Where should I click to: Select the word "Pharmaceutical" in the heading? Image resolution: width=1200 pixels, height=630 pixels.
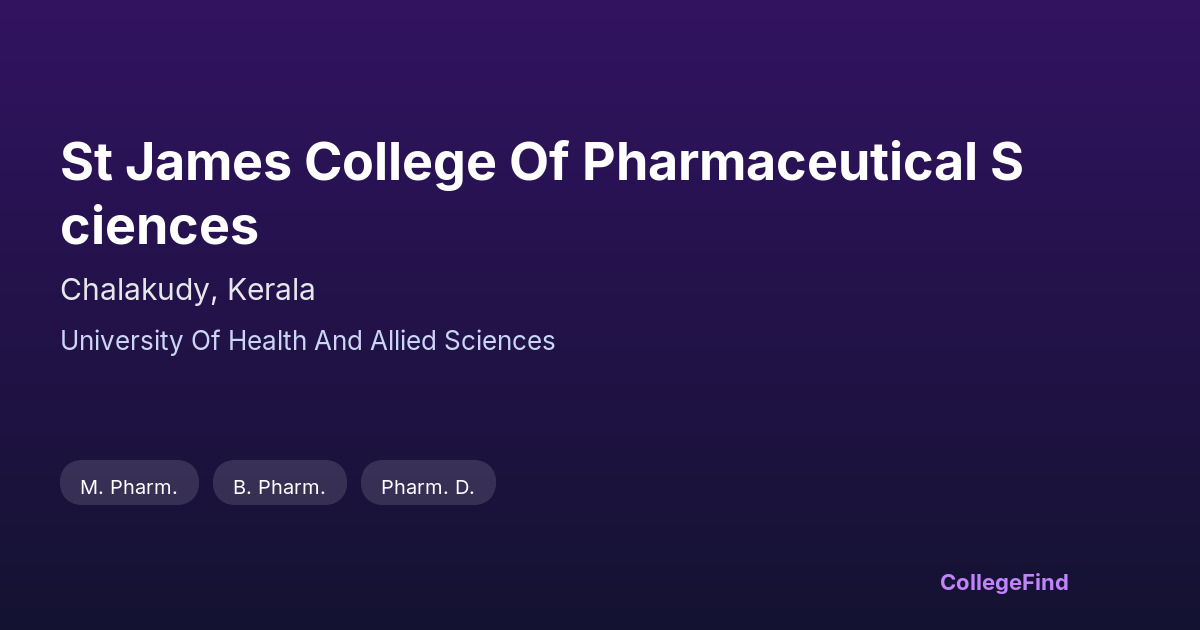[x=778, y=162]
